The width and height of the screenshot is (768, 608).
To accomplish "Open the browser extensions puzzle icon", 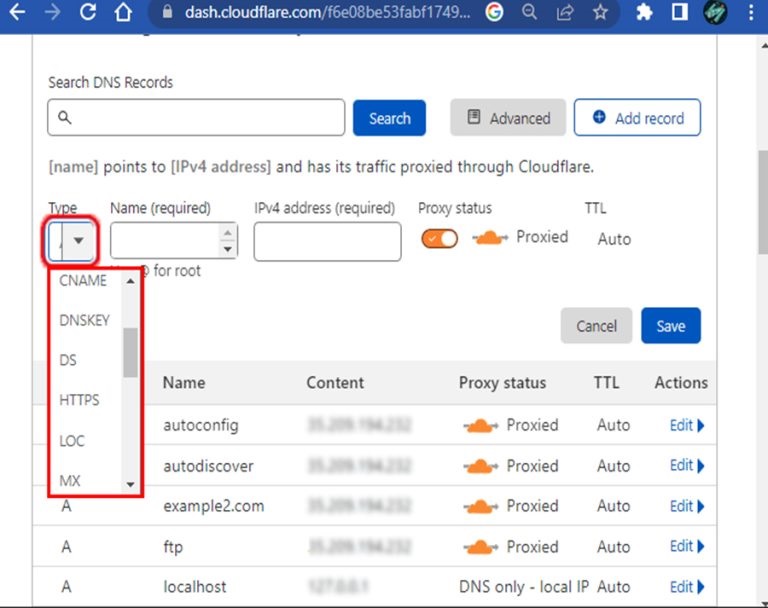I will 644,14.
